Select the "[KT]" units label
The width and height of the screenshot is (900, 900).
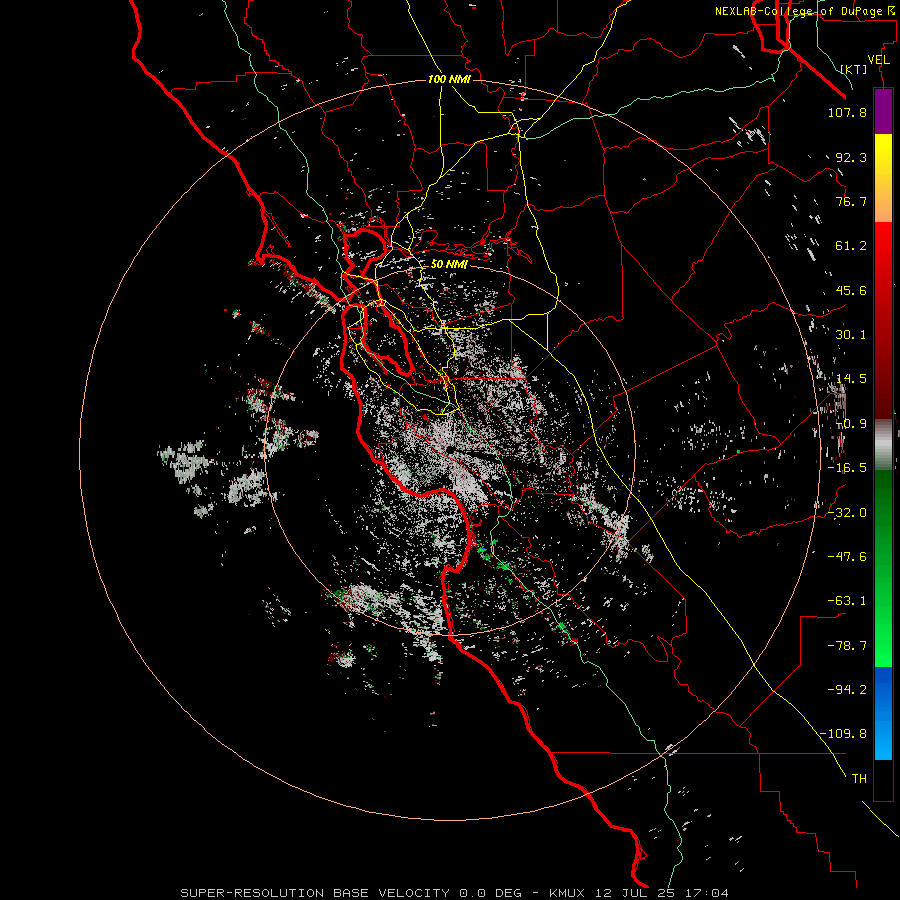click(x=854, y=69)
